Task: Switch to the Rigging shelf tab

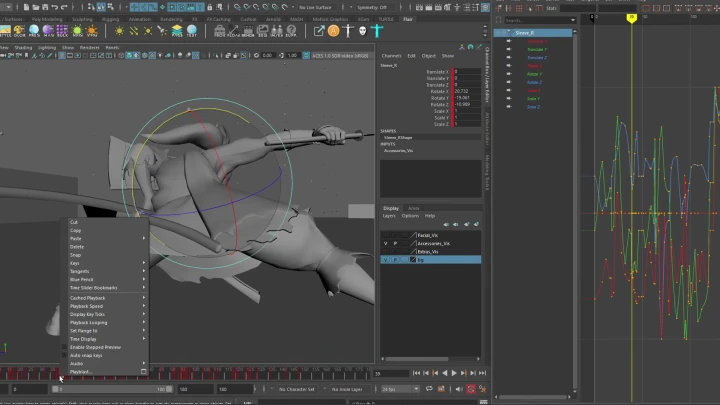Action: tap(110, 19)
